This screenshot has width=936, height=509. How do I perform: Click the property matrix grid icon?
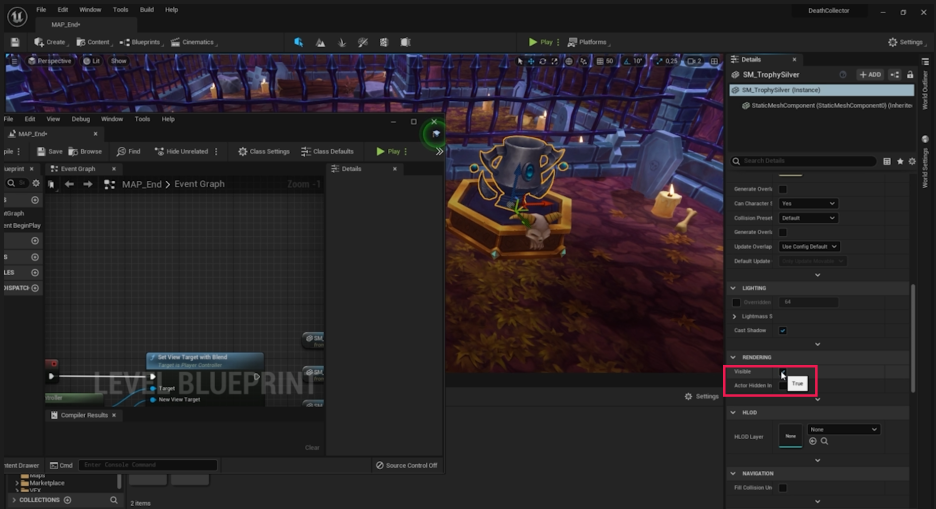887,161
